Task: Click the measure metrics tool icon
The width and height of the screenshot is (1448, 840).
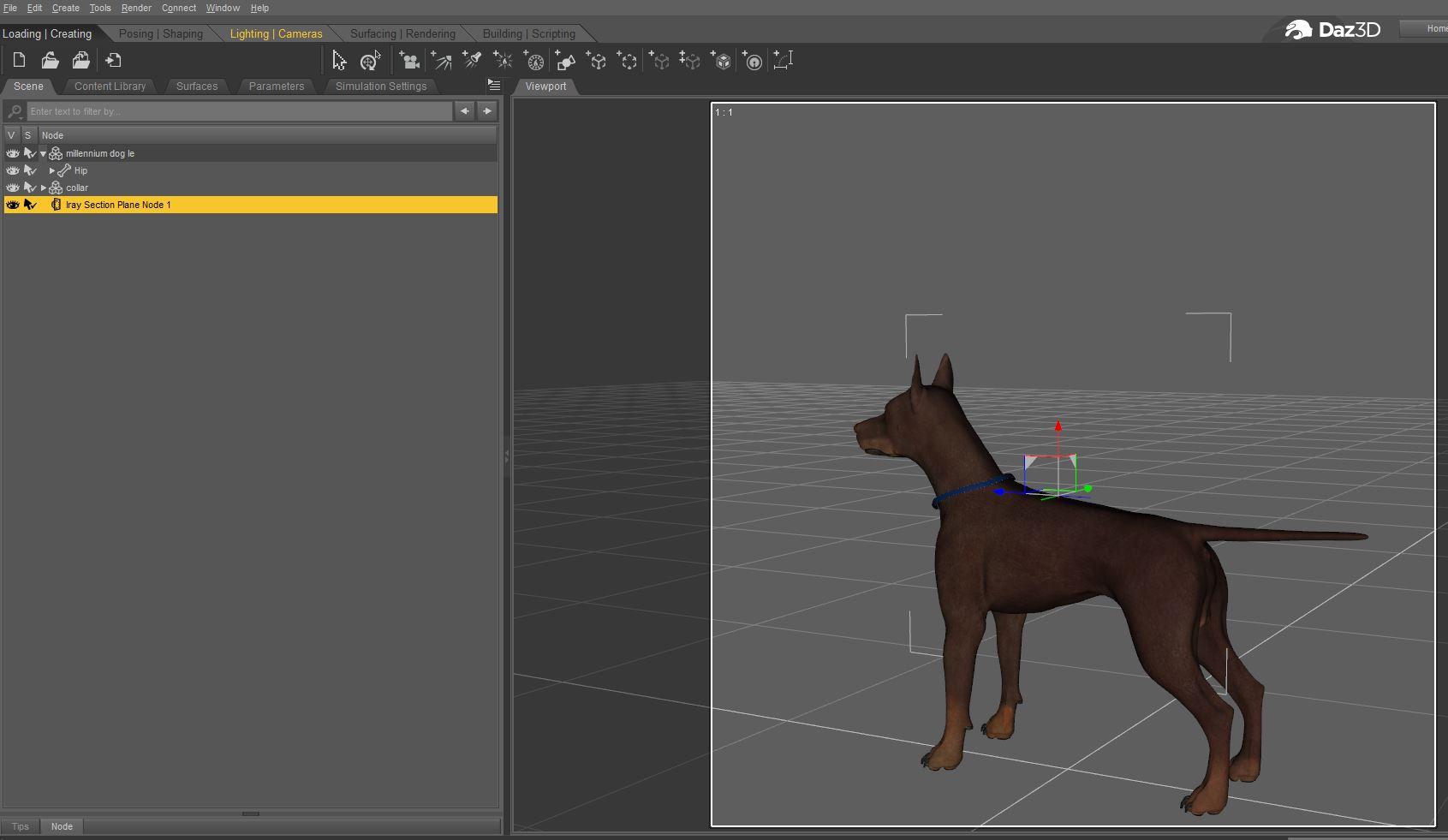Action: click(x=783, y=60)
